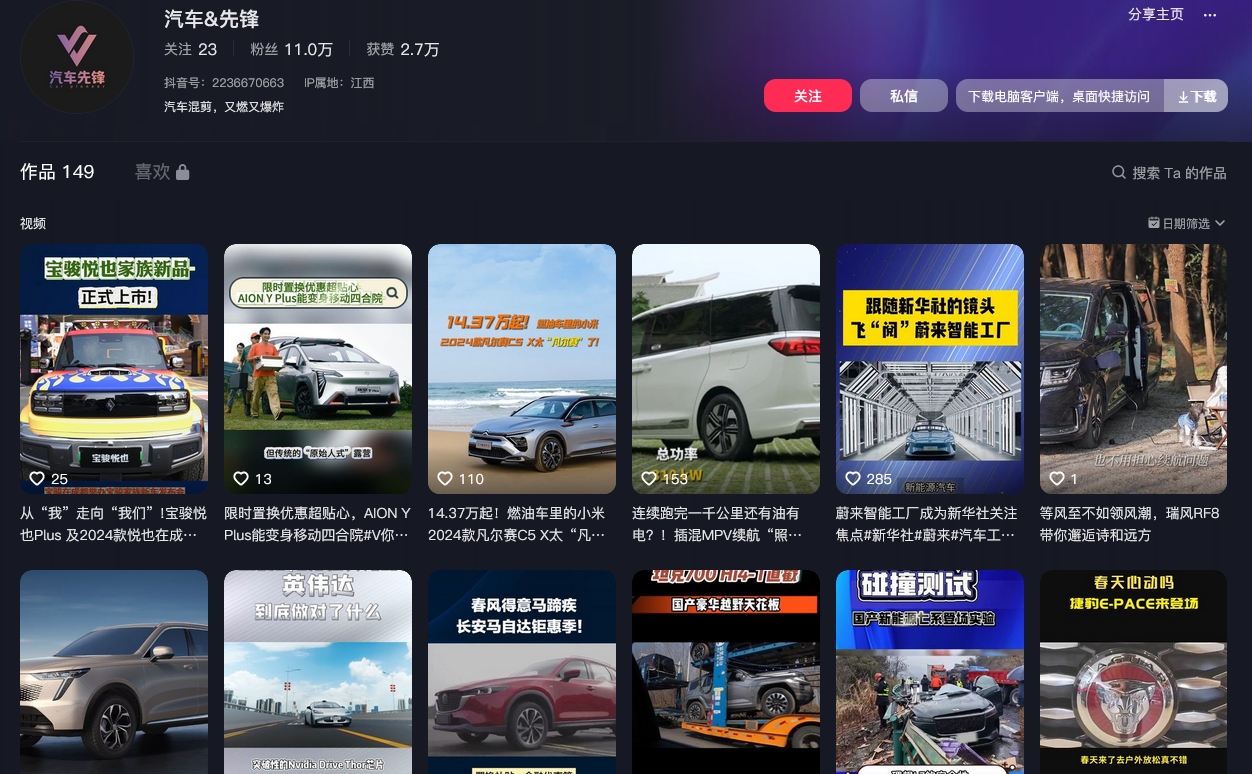Open the 碰撞测试 video thumbnail
This screenshot has height=774, width=1252.
(x=930, y=672)
